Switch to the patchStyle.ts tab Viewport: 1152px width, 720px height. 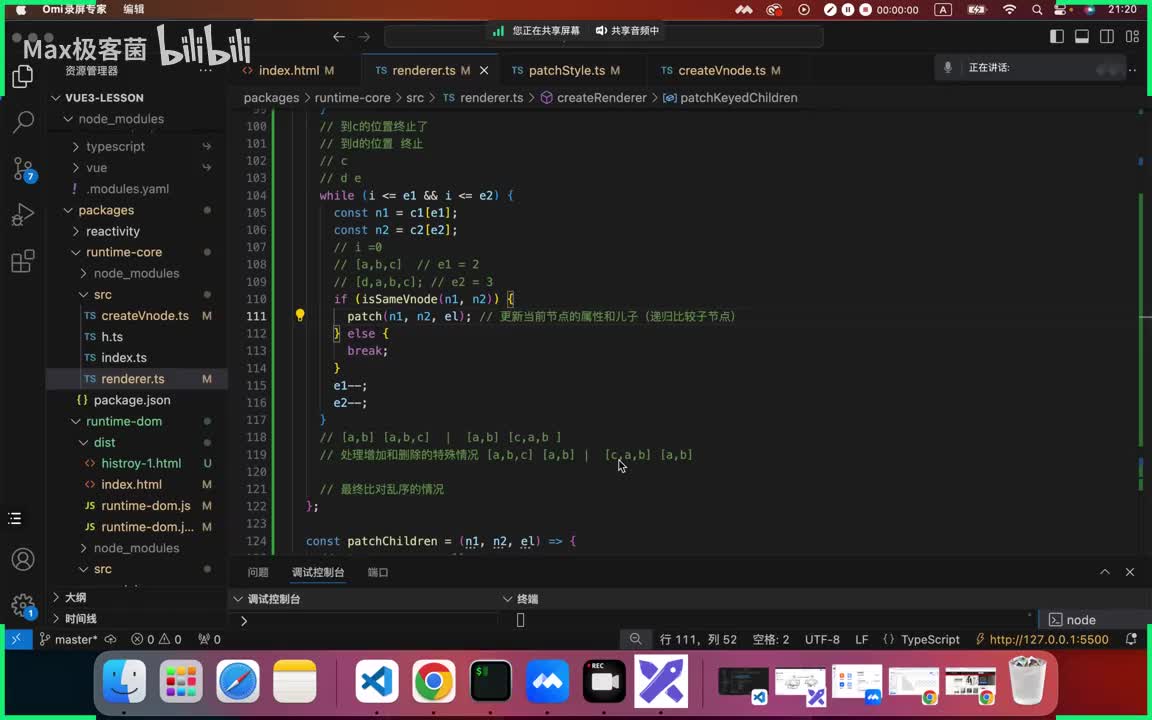[566, 71]
